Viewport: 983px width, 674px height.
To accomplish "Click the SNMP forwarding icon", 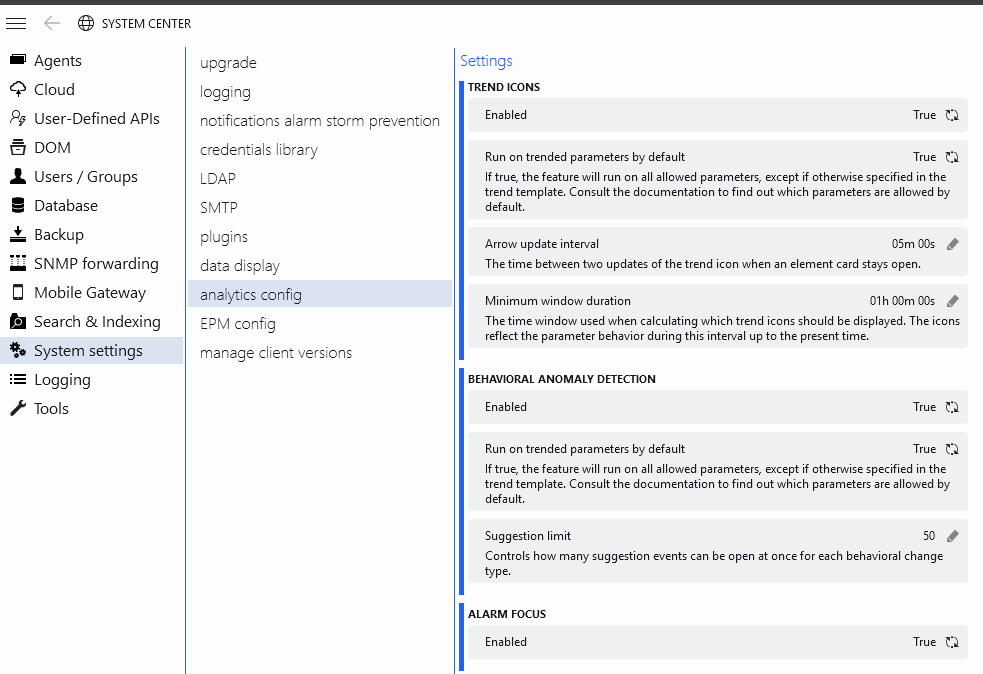I will (17, 263).
